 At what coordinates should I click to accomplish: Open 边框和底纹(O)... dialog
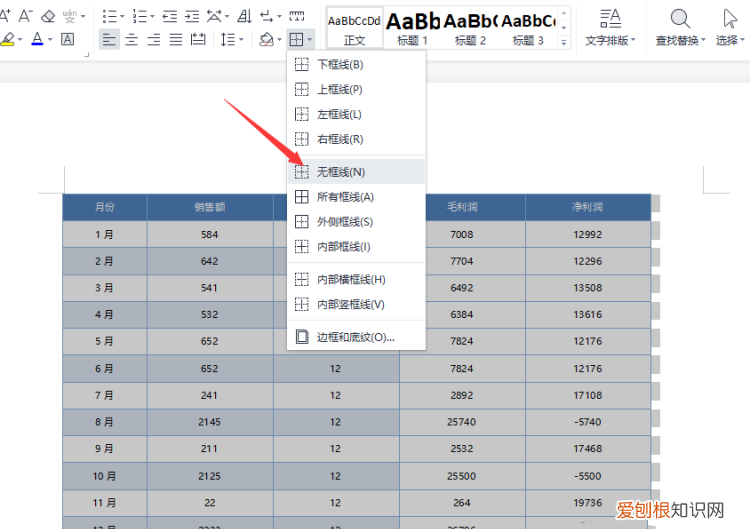[x=355, y=337]
